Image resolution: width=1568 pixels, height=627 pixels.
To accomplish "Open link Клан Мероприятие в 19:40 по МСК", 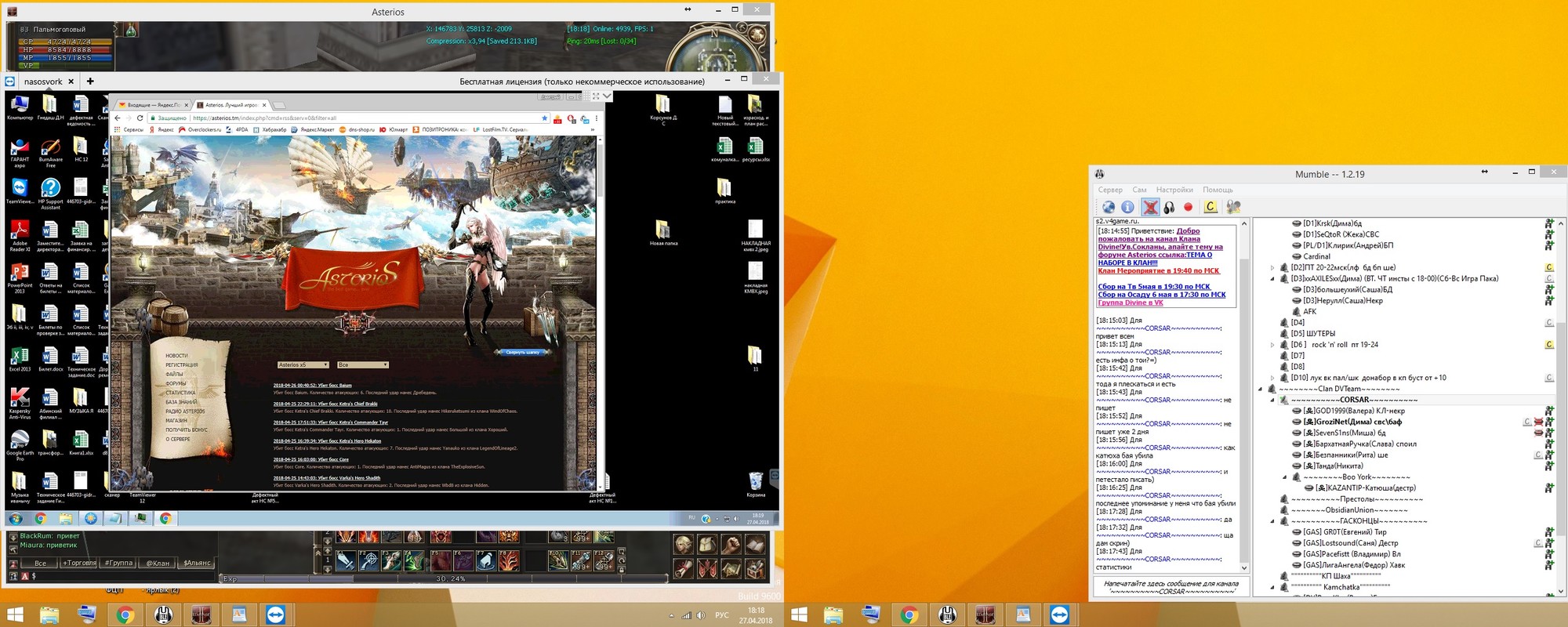I will pyautogui.click(x=1158, y=271).
